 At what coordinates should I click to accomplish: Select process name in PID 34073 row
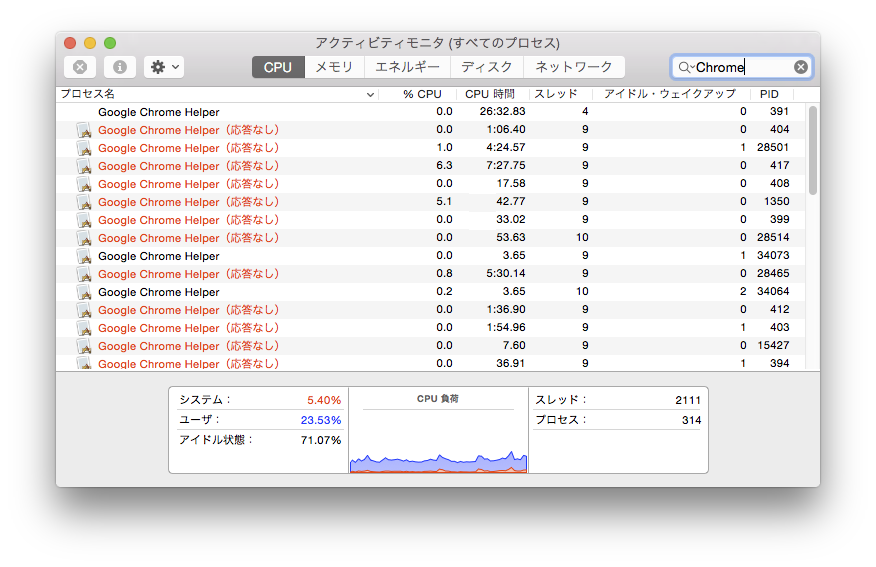pos(159,256)
